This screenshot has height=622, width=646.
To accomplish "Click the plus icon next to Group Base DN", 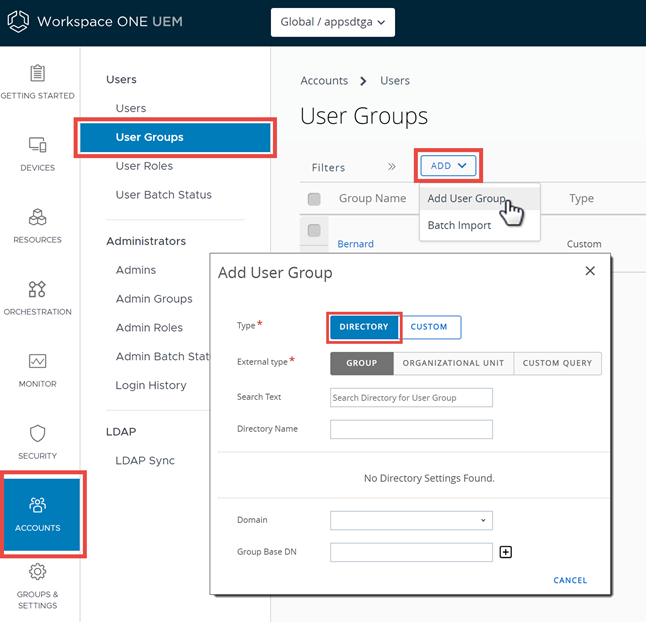I will [506, 552].
